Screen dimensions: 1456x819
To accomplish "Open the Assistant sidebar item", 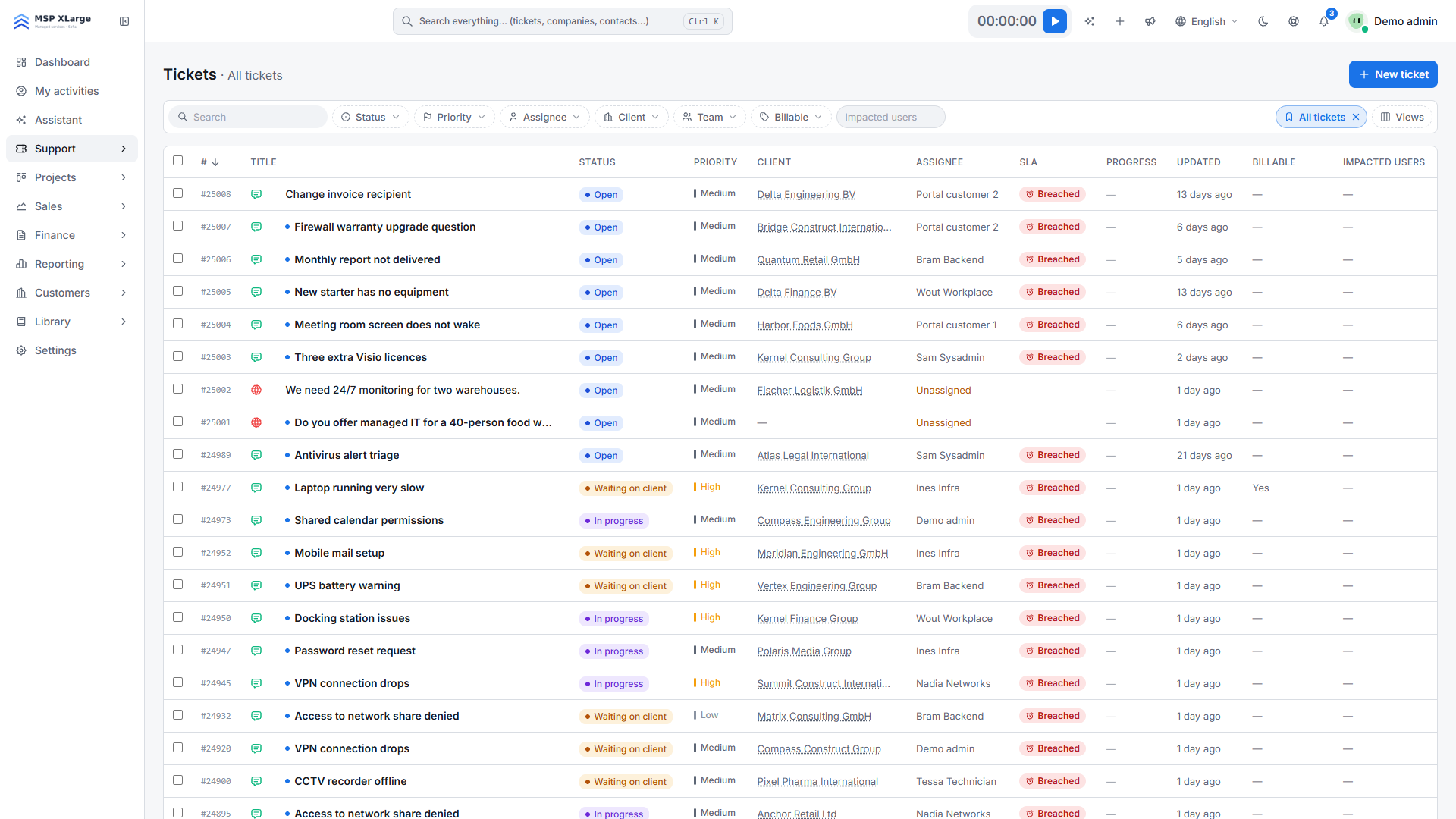I will 72,120.
